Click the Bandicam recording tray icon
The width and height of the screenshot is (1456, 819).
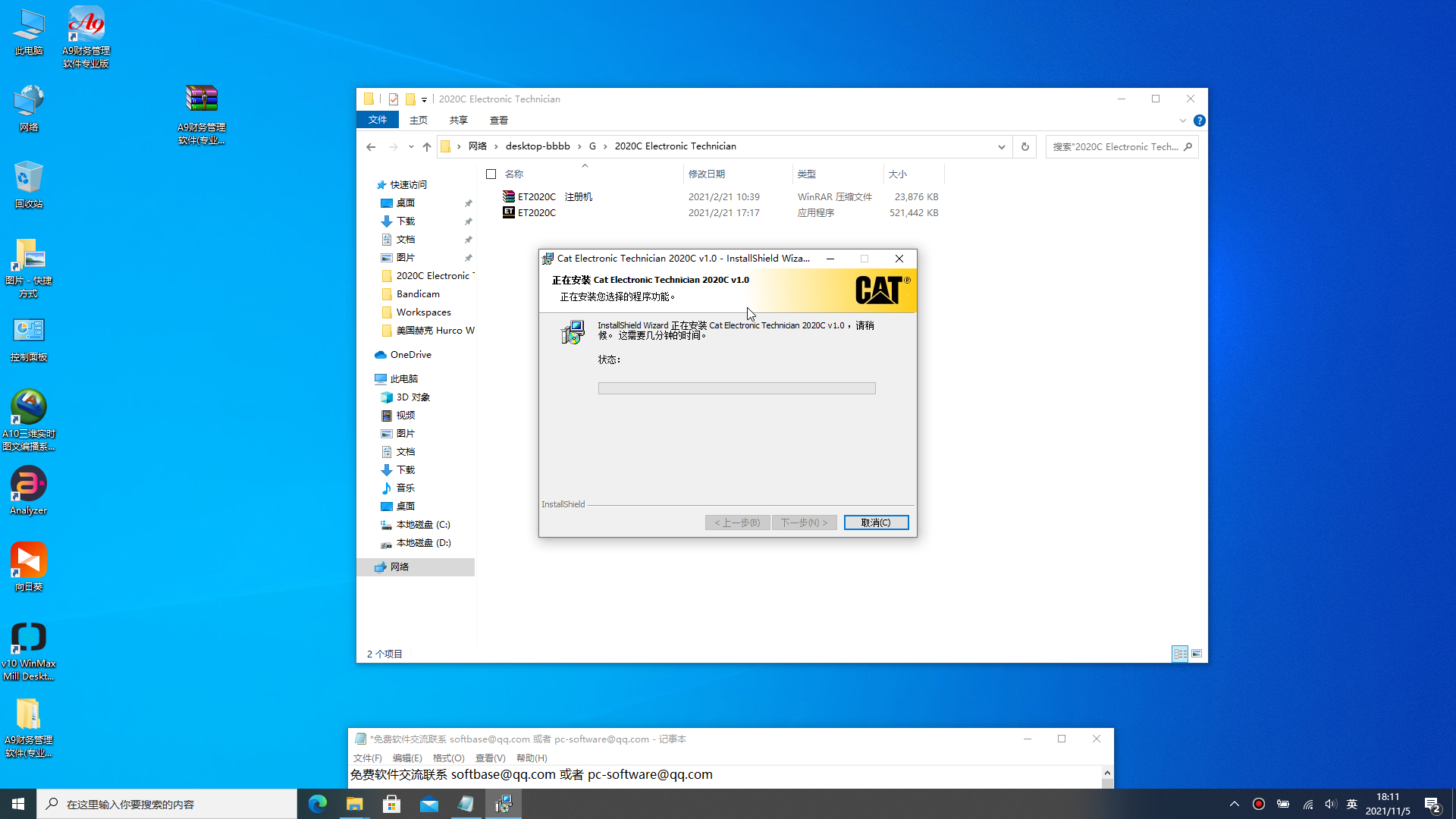[1259, 804]
